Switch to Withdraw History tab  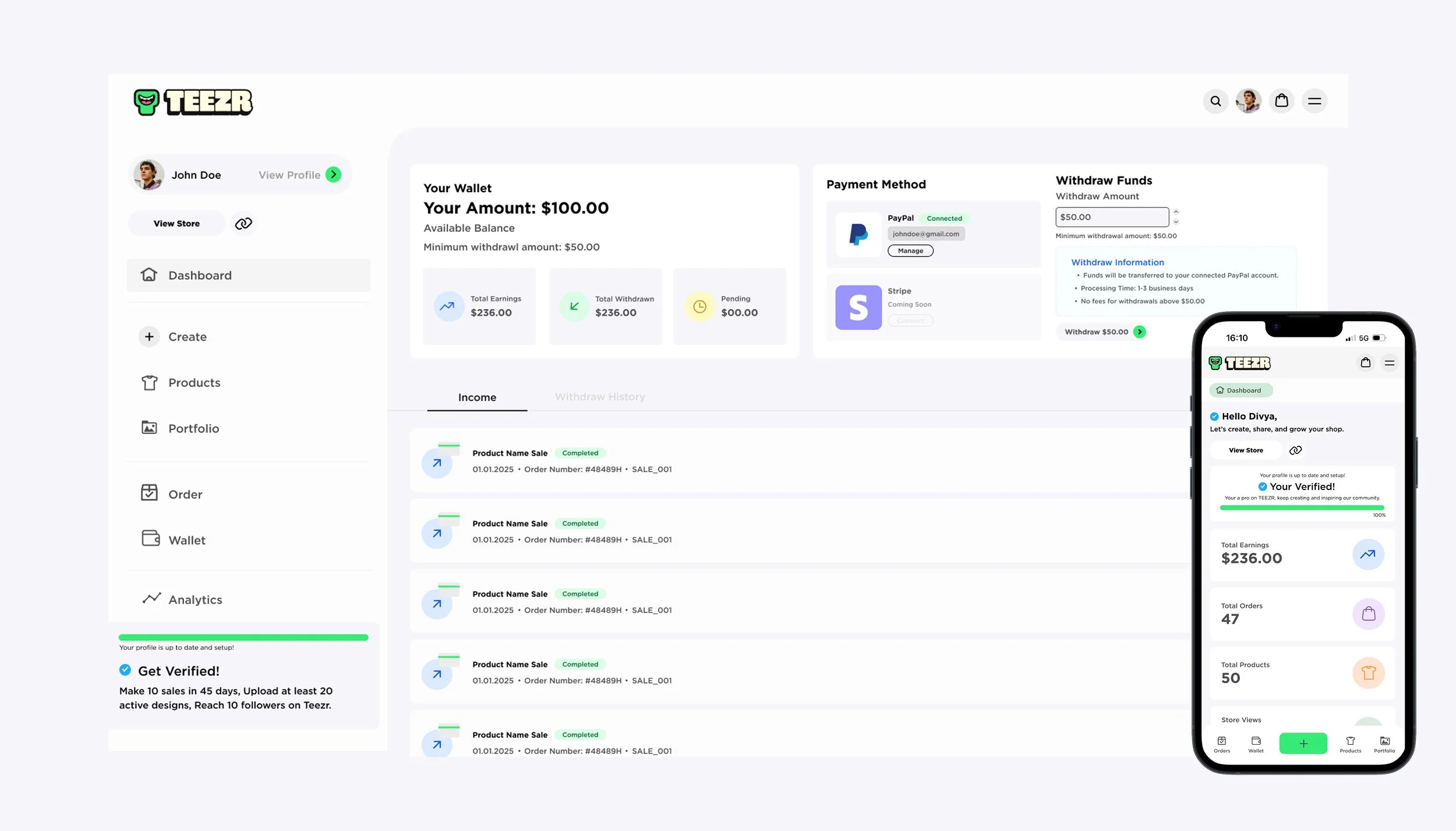tap(599, 397)
